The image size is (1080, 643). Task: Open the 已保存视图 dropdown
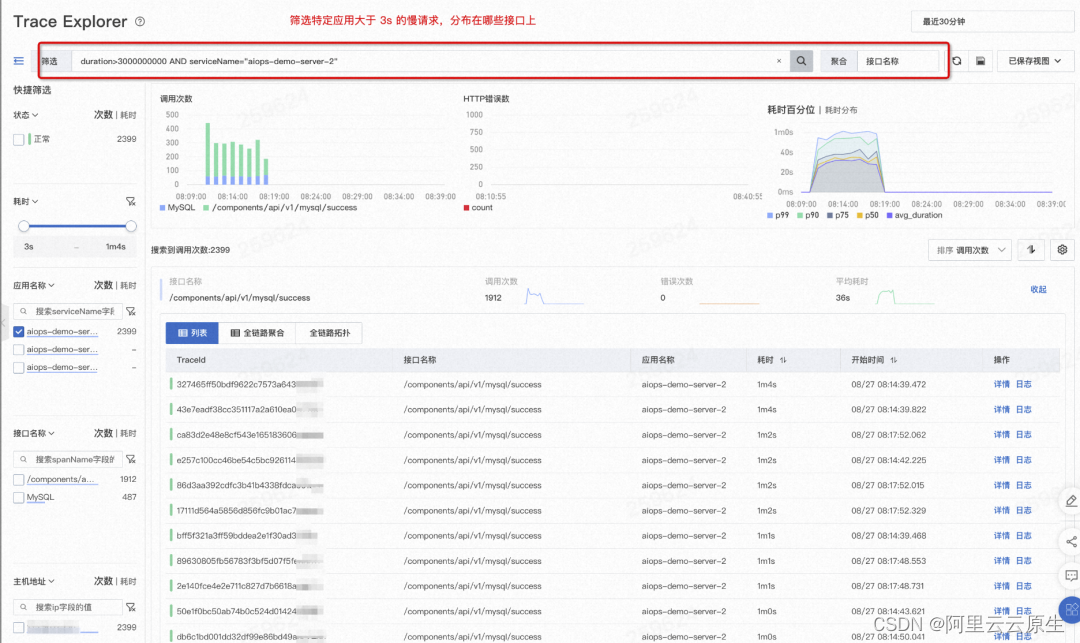[1035, 61]
